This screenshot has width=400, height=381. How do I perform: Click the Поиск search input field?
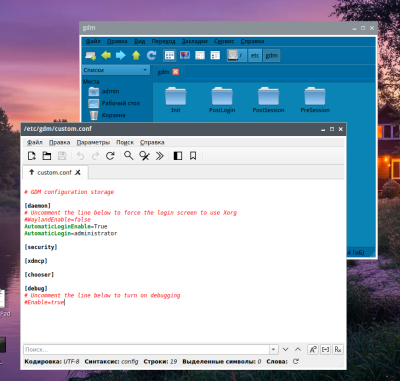click(146, 349)
